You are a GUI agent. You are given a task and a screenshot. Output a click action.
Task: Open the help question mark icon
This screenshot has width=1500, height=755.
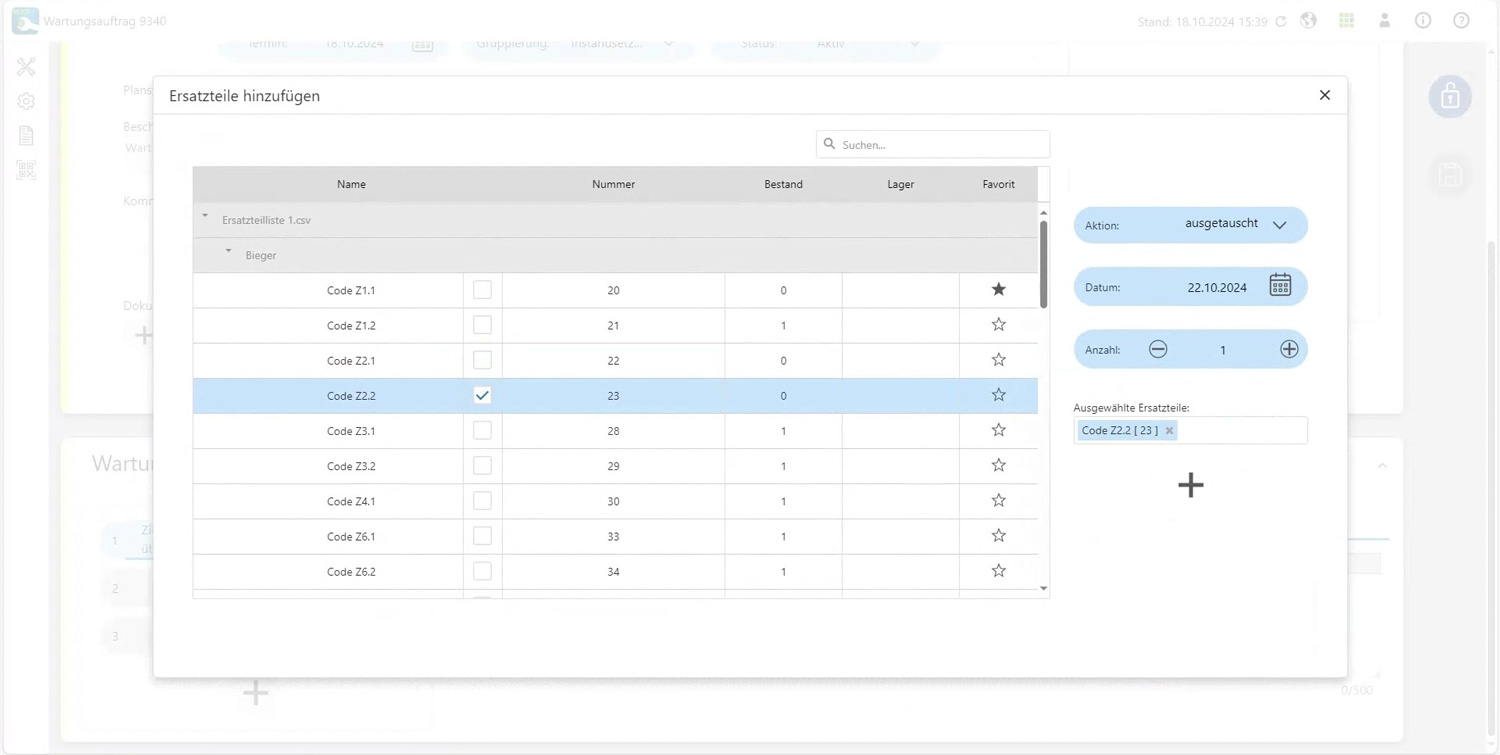click(1461, 21)
